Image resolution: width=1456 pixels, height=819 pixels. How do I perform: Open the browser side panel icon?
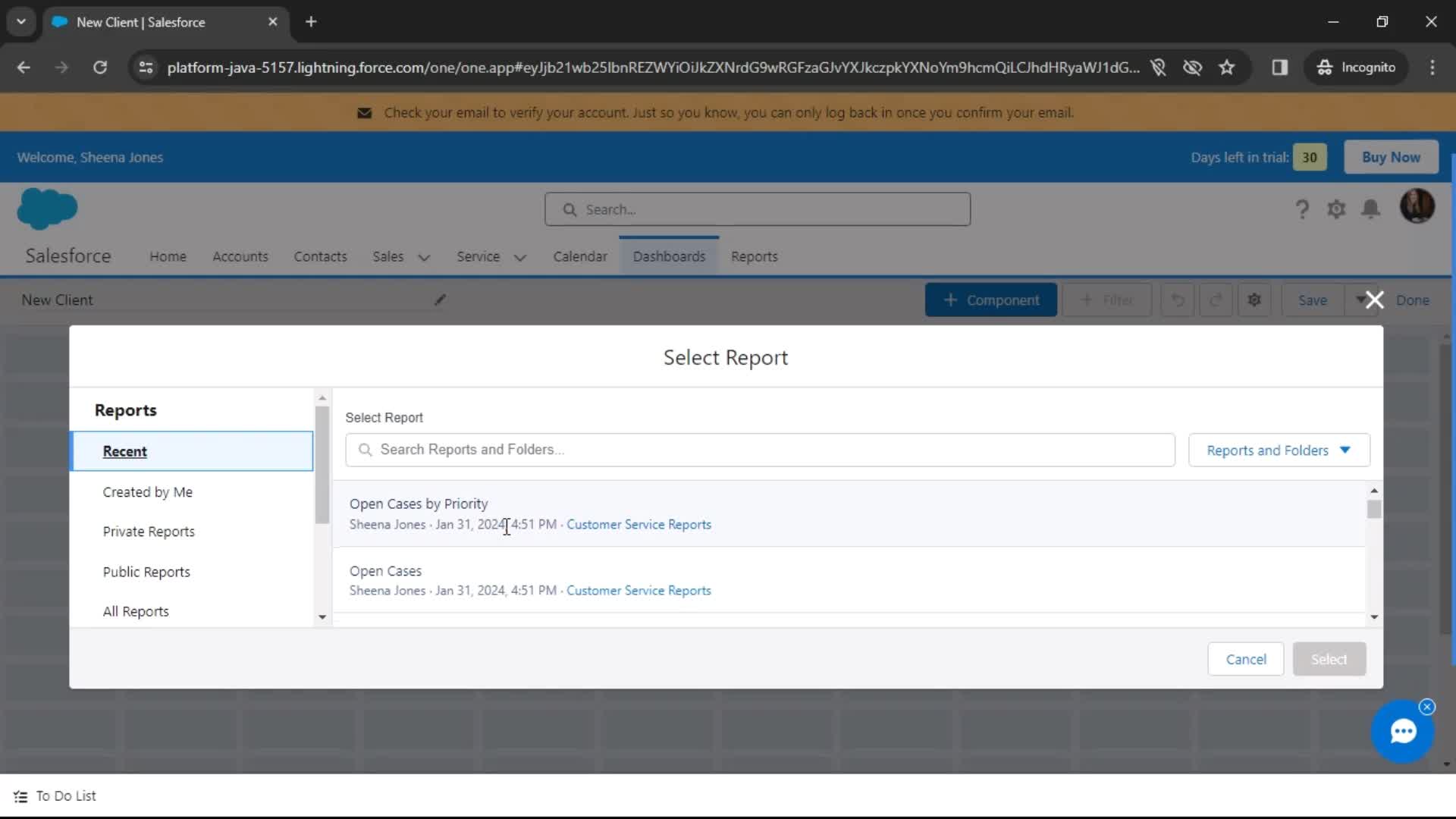point(1280,67)
